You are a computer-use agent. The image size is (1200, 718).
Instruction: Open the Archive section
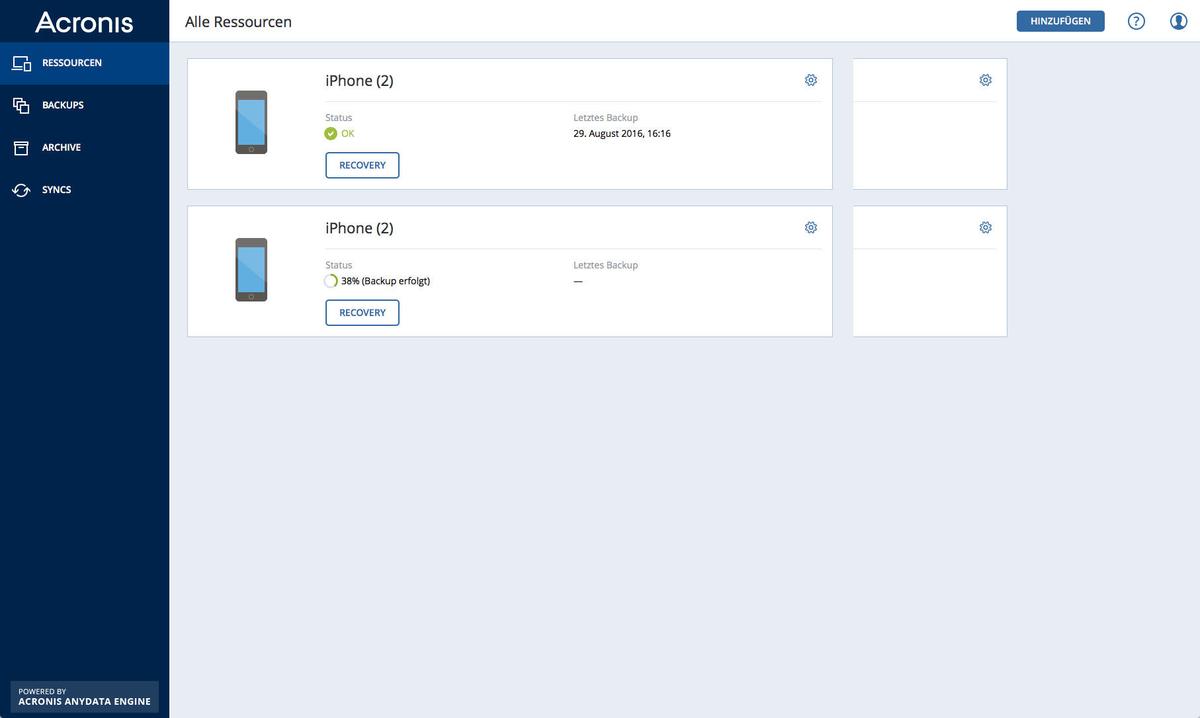tap(84, 147)
